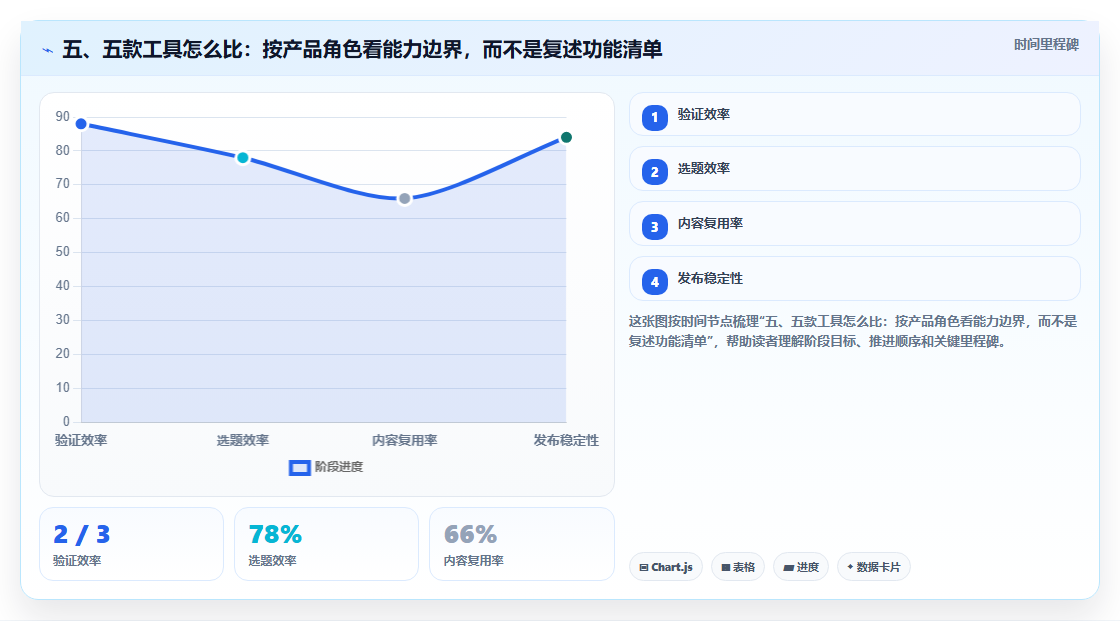The height and width of the screenshot is (621, 1120).
Task: Select the cyan 选题效率 data point
Action: point(243,158)
